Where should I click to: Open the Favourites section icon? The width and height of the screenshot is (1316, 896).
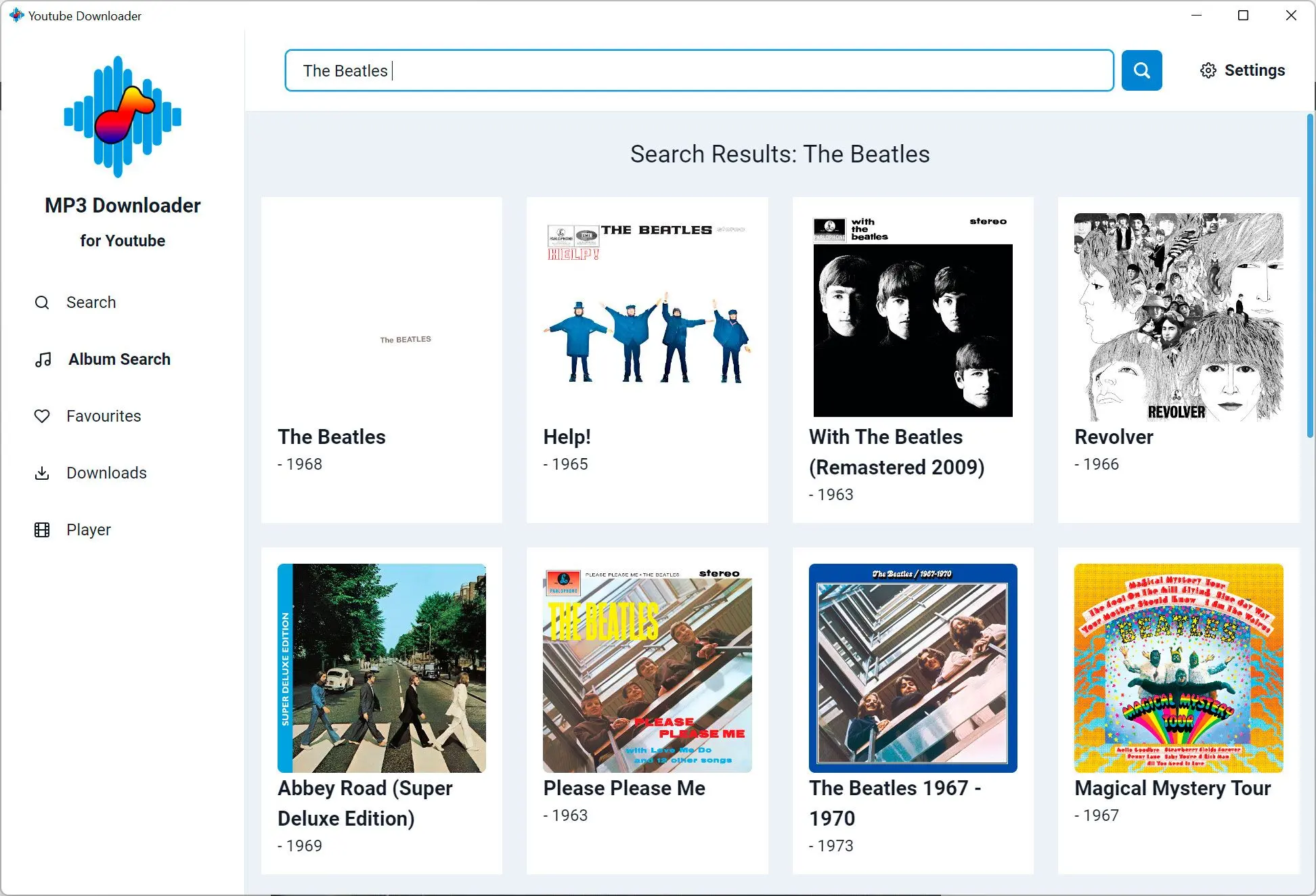coord(41,416)
